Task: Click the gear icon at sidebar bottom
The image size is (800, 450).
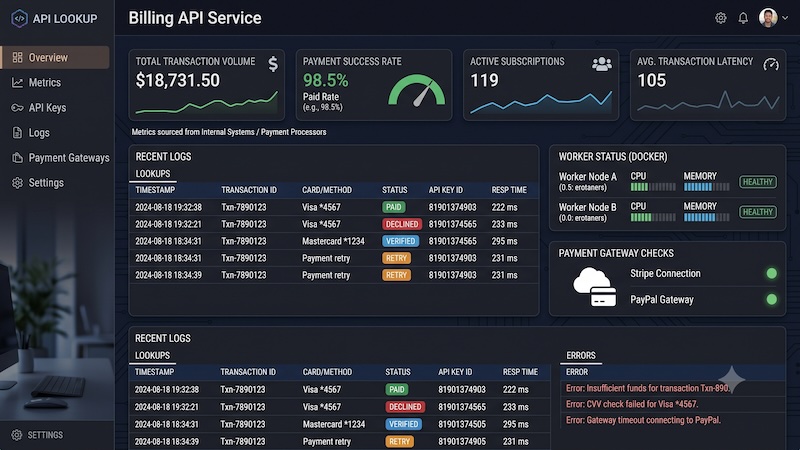Action: pos(17,435)
